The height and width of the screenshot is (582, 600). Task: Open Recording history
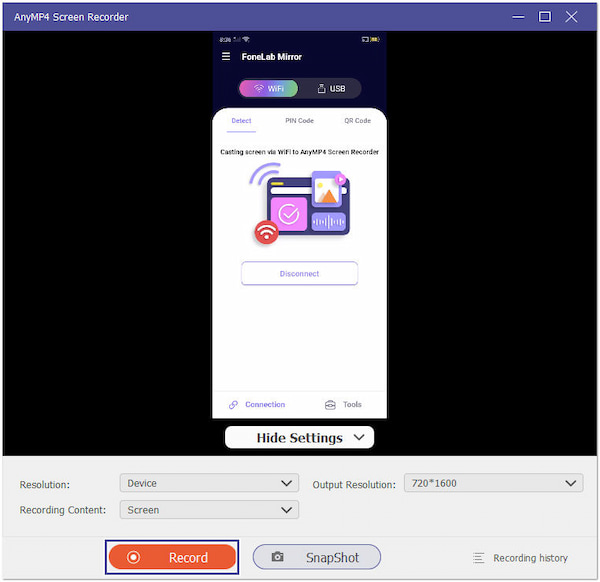click(520, 558)
